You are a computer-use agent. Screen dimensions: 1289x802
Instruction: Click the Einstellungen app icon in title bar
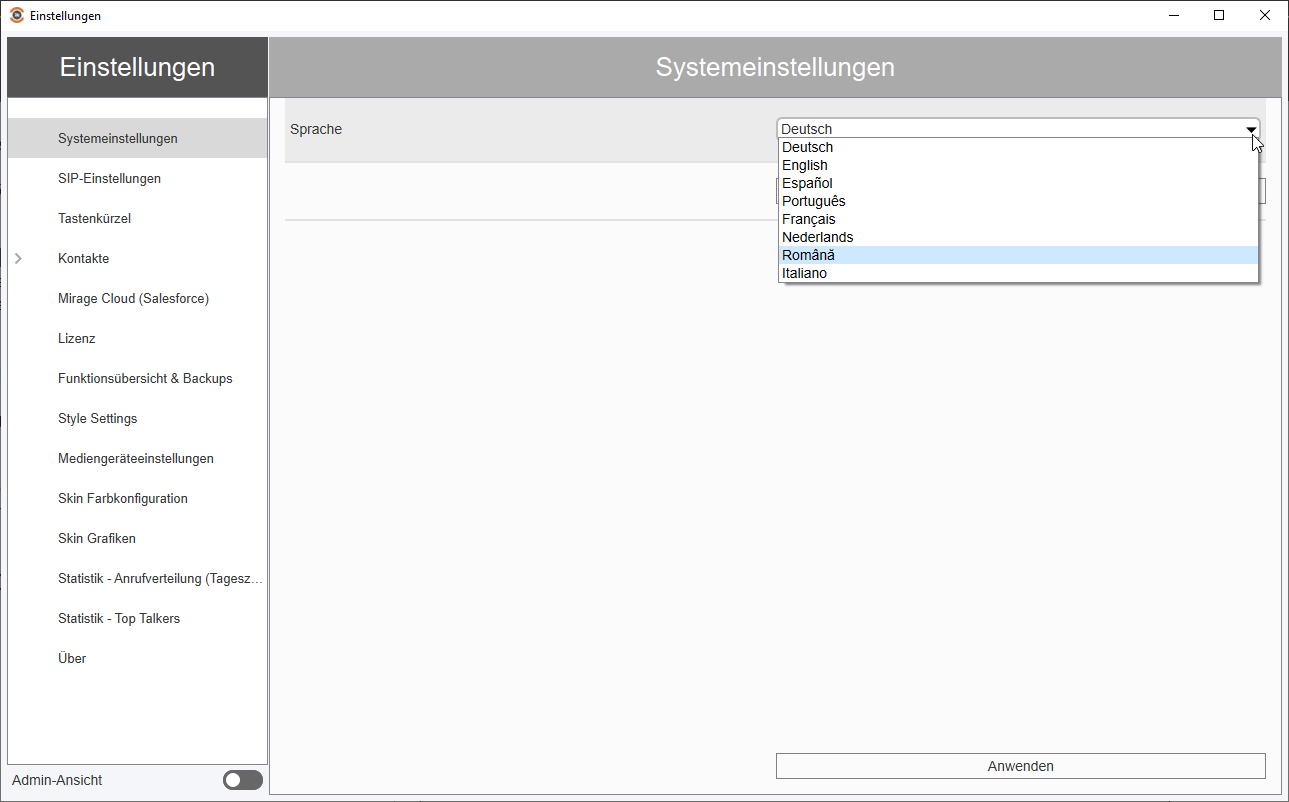(17, 15)
